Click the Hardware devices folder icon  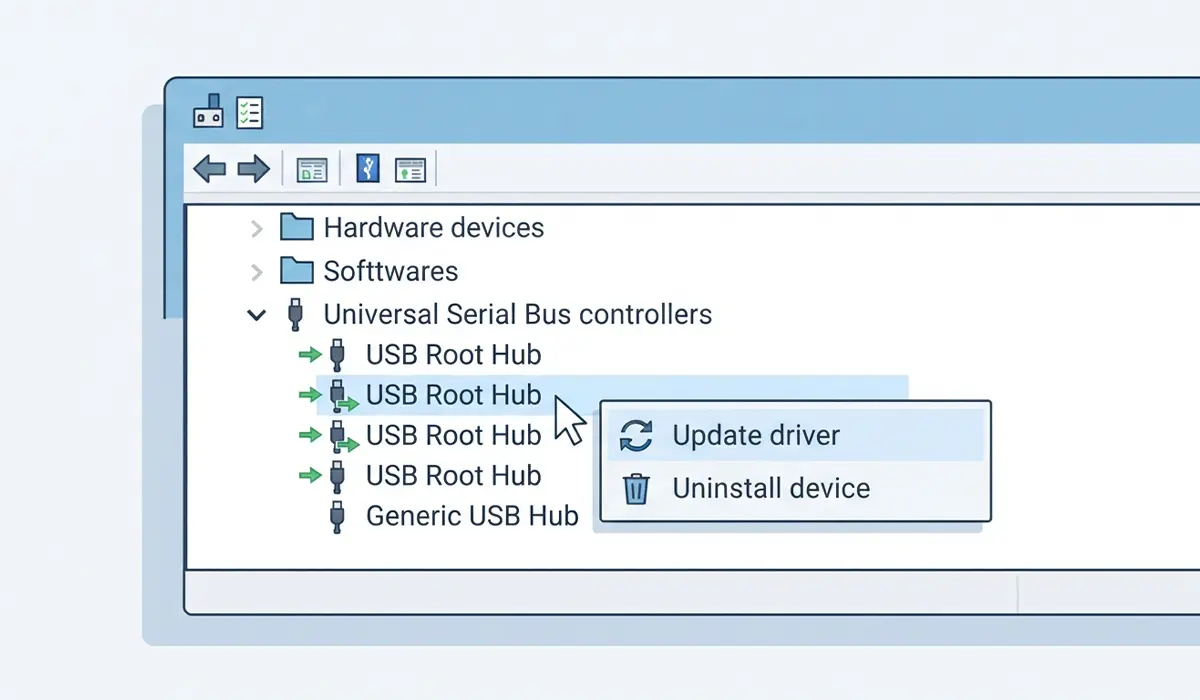297,227
